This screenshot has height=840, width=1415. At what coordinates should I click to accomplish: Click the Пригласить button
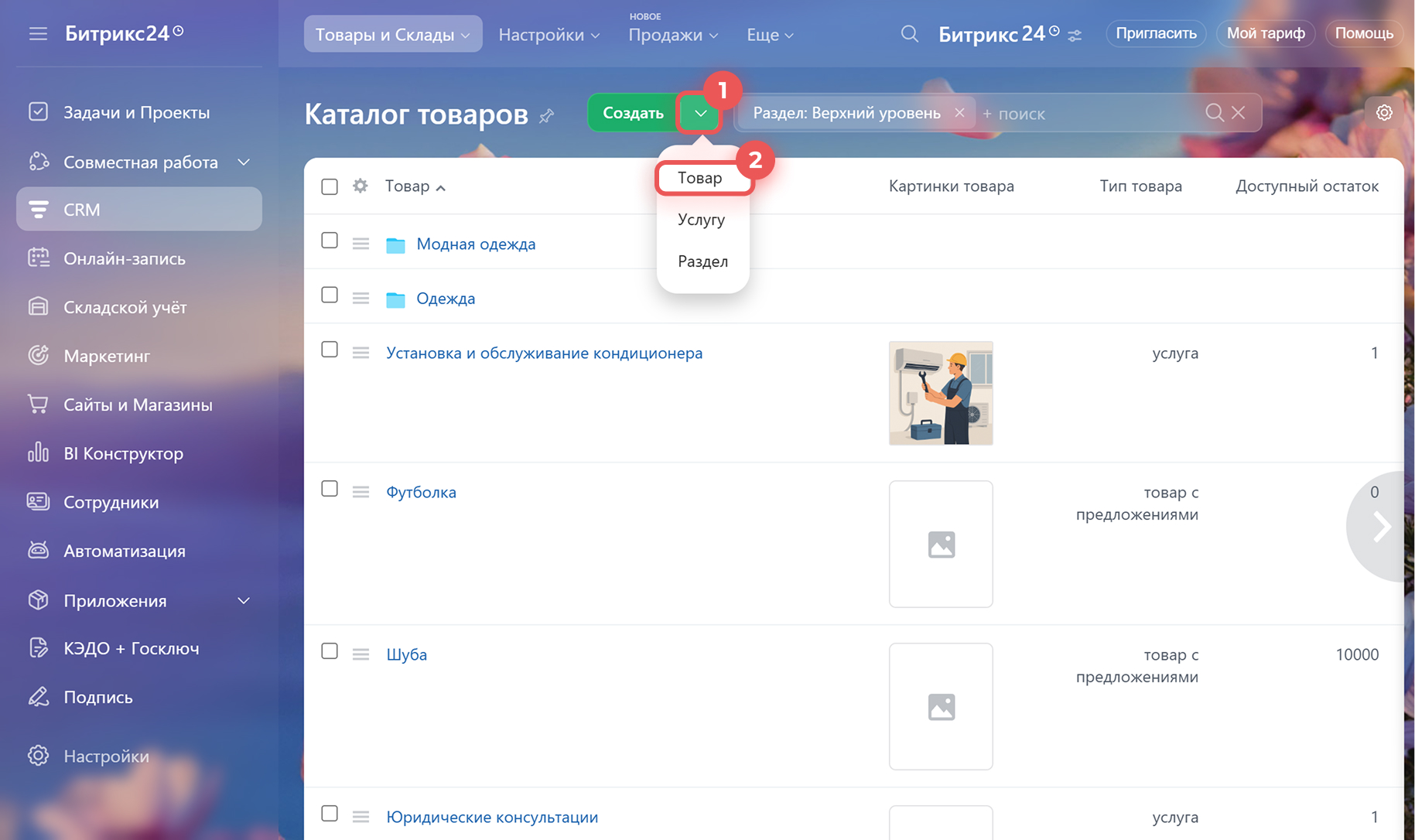pyautogui.click(x=1155, y=33)
